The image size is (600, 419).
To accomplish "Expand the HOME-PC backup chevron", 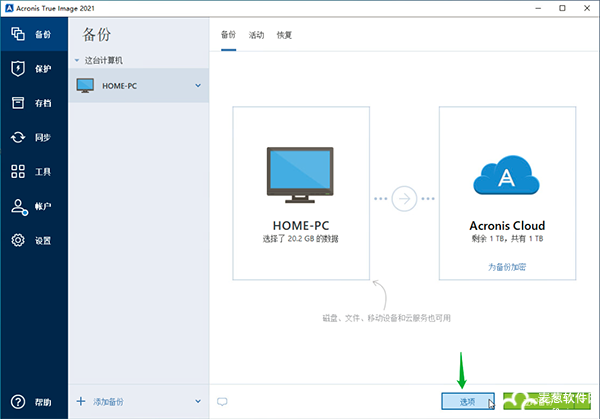I will (x=198, y=85).
